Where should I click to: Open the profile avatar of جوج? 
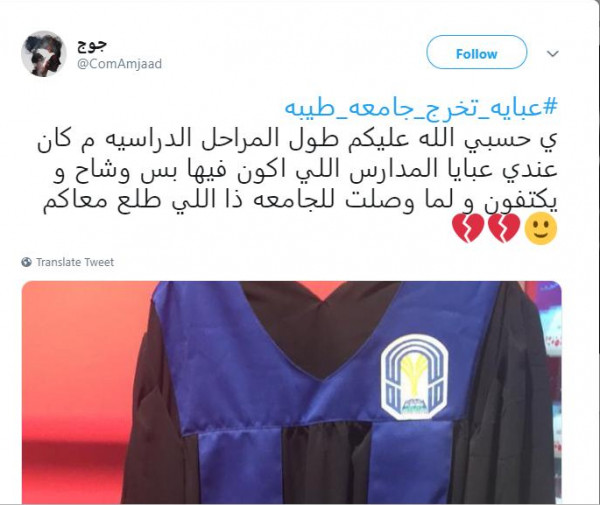(44, 54)
